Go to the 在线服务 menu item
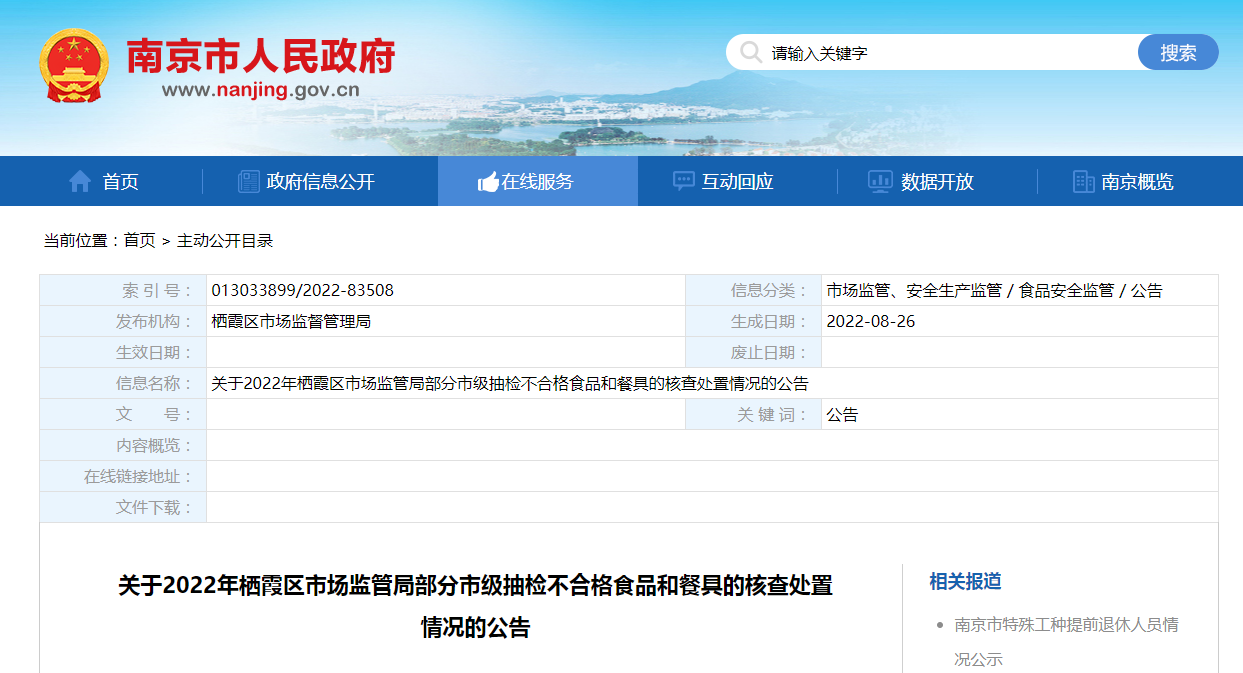Screen dimensions: 1243x673 tap(538, 181)
